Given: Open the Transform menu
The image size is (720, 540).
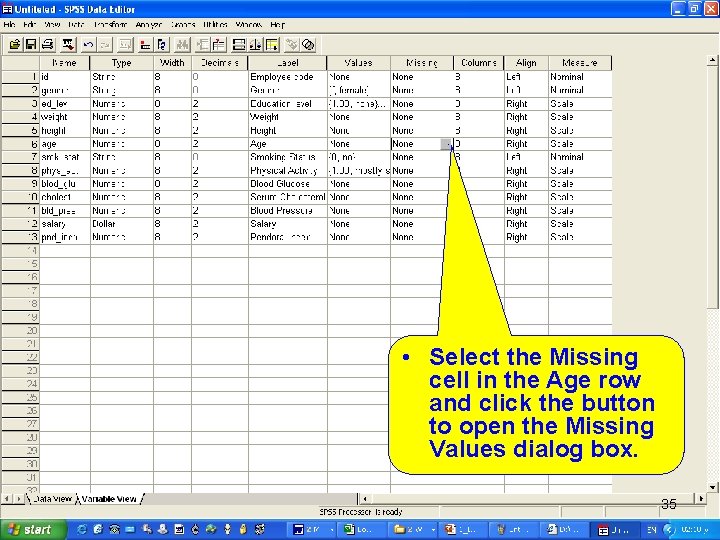Looking at the screenshot, I should (x=110, y=24).
